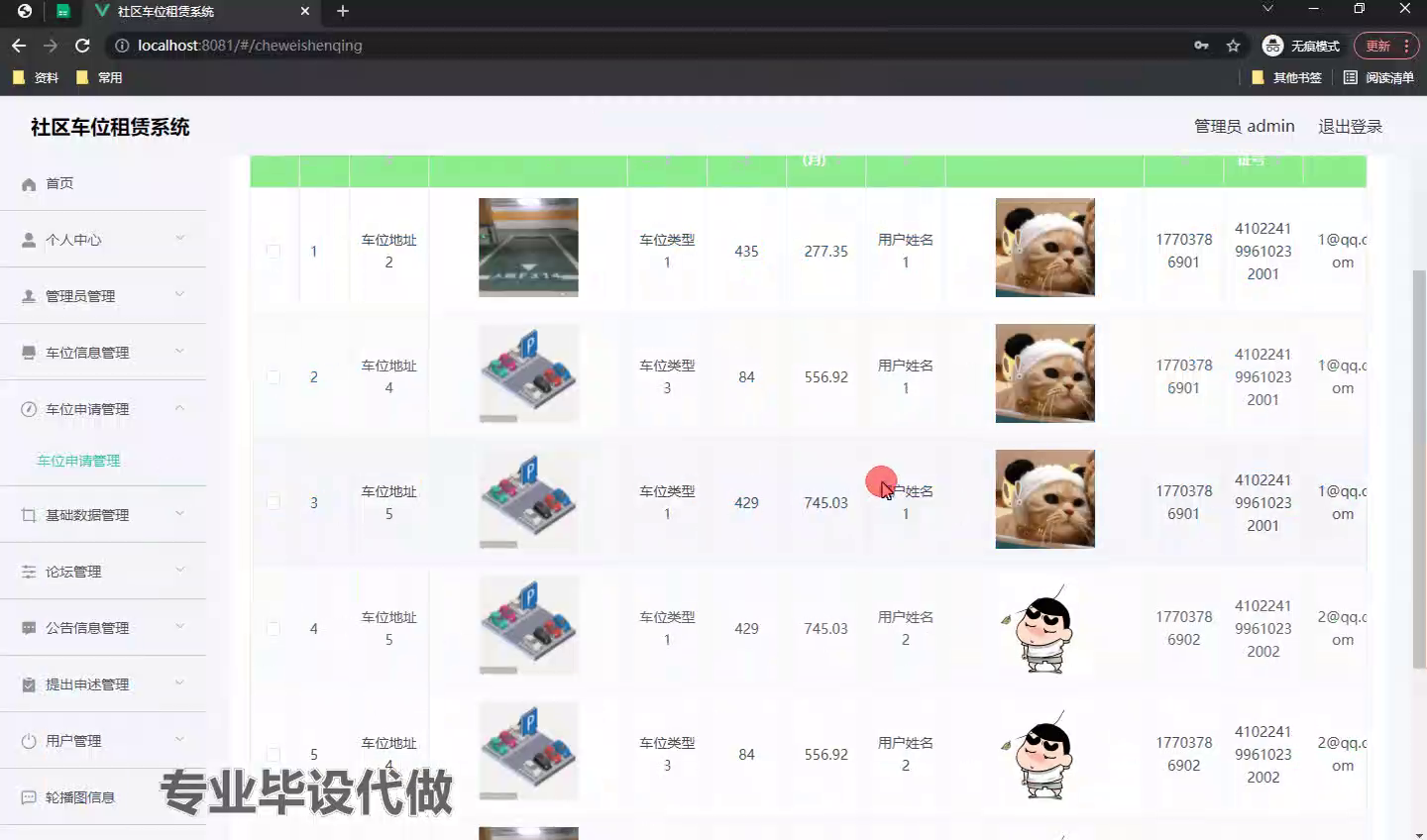Click the home icon beside 首页

point(29,184)
